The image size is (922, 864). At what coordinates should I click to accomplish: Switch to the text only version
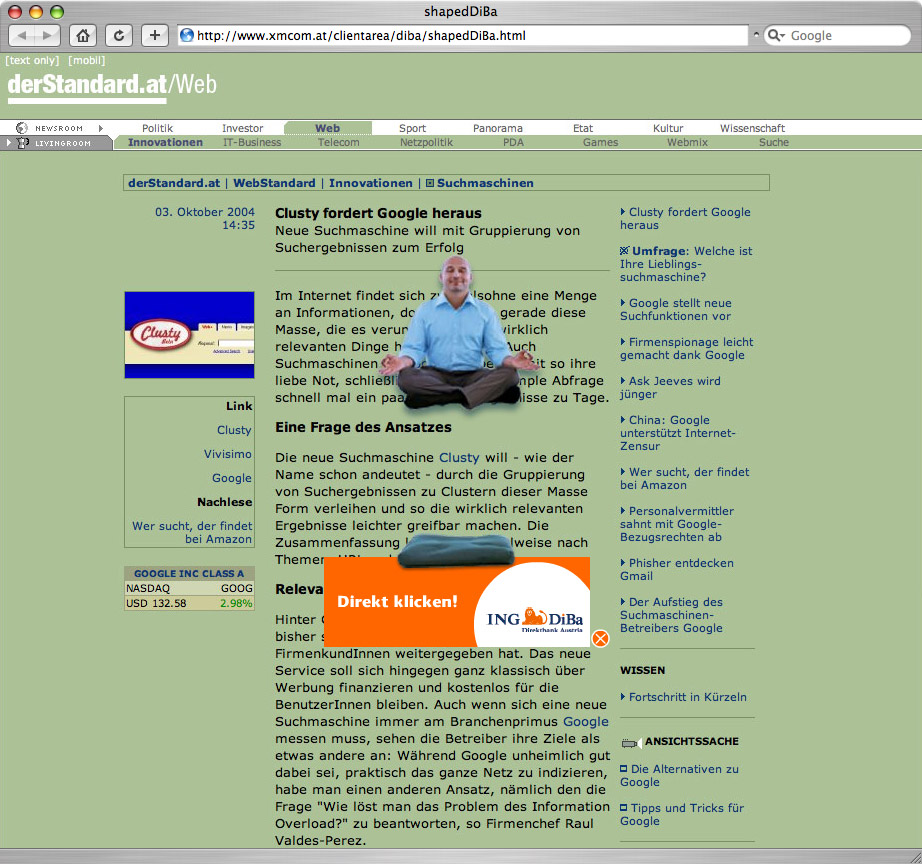pos(32,60)
